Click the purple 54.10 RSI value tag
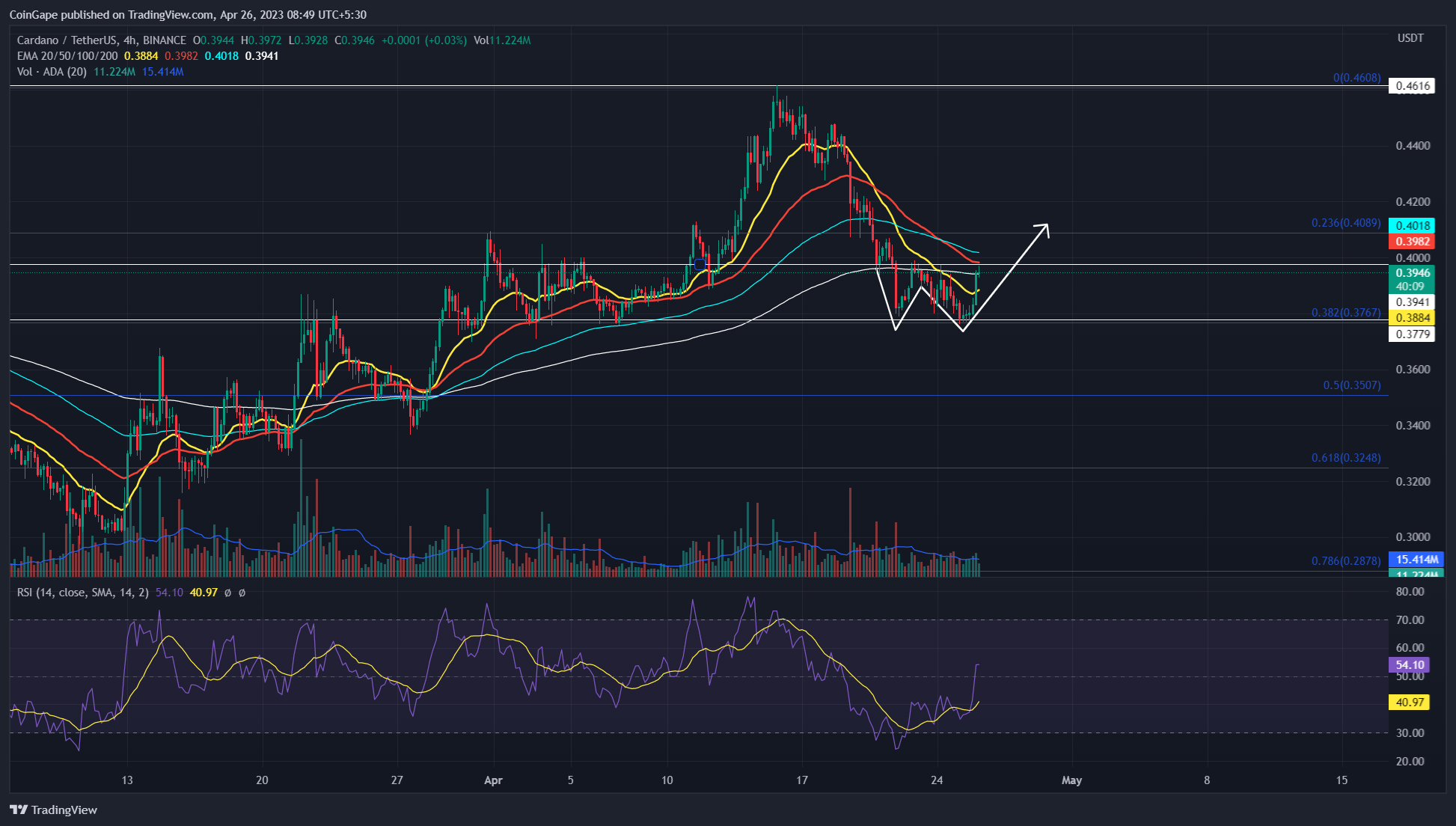The width and height of the screenshot is (1456, 826). click(x=1409, y=665)
